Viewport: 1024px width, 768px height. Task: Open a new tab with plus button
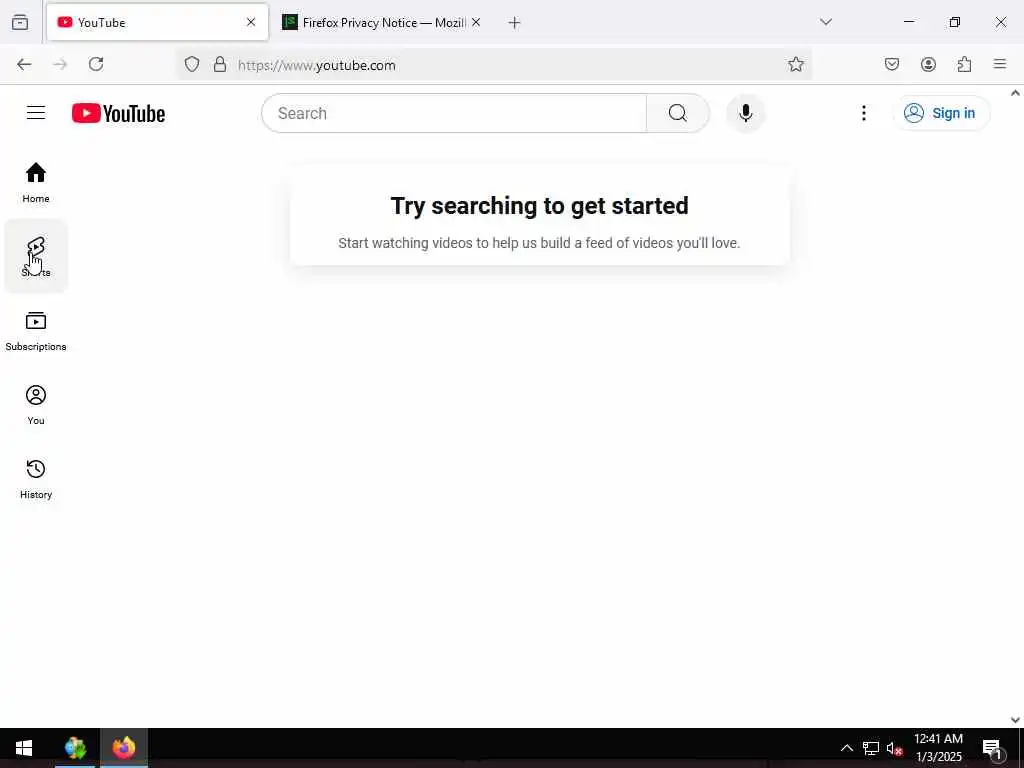coord(515,23)
